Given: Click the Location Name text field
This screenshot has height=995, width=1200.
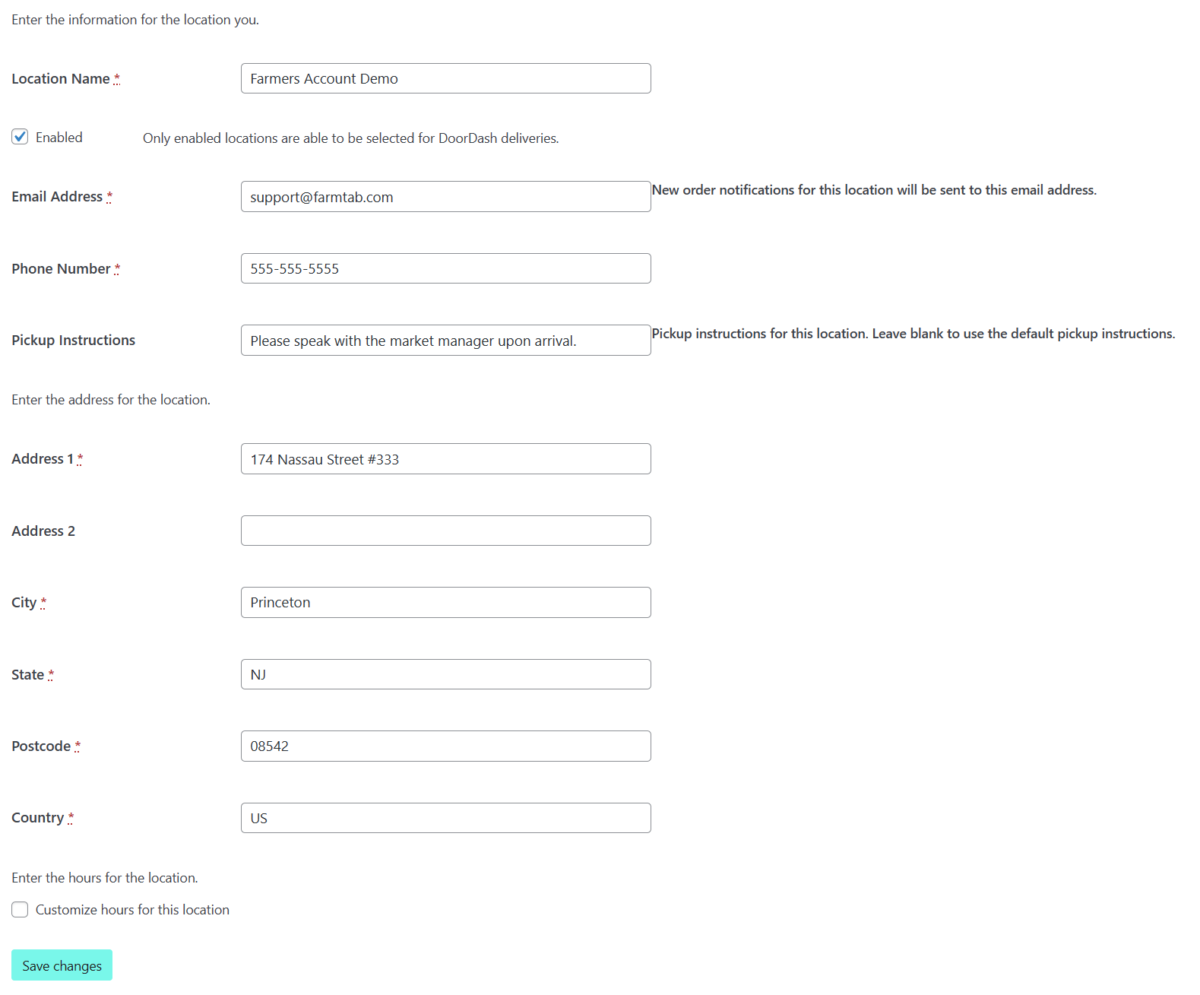Looking at the screenshot, I should point(445,79).
